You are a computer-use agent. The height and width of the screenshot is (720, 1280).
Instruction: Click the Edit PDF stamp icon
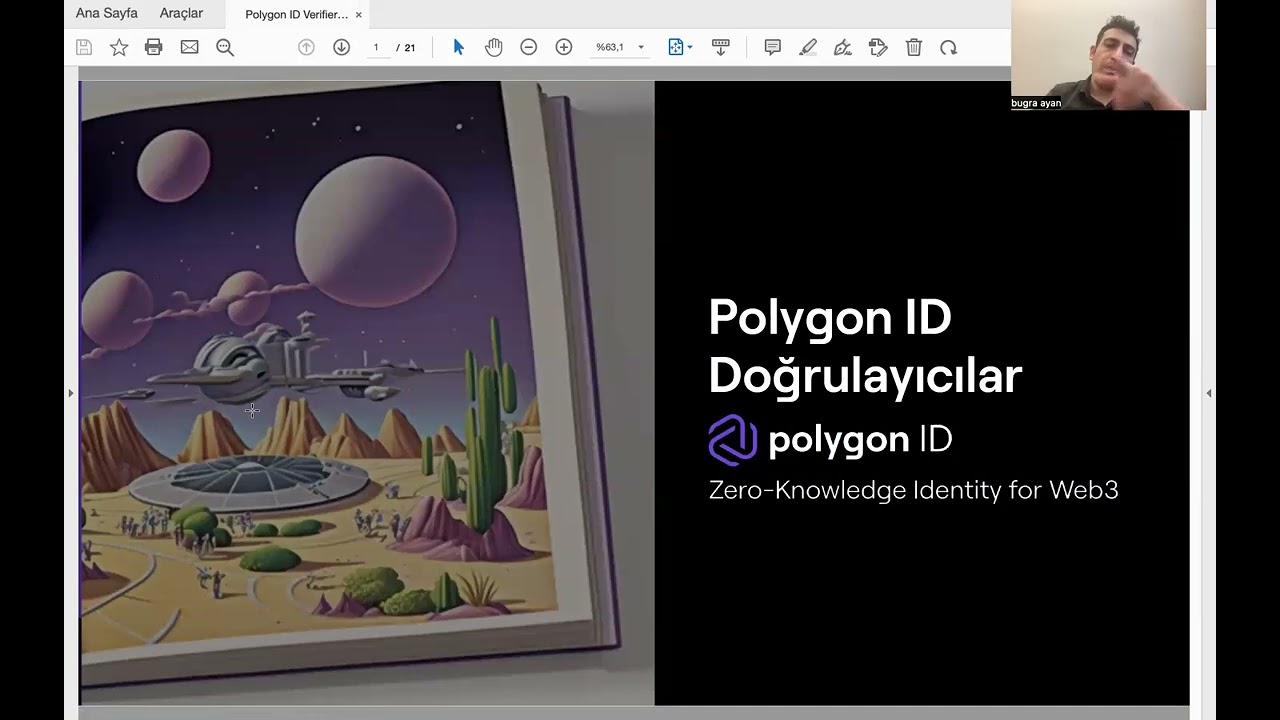[878, 47]
